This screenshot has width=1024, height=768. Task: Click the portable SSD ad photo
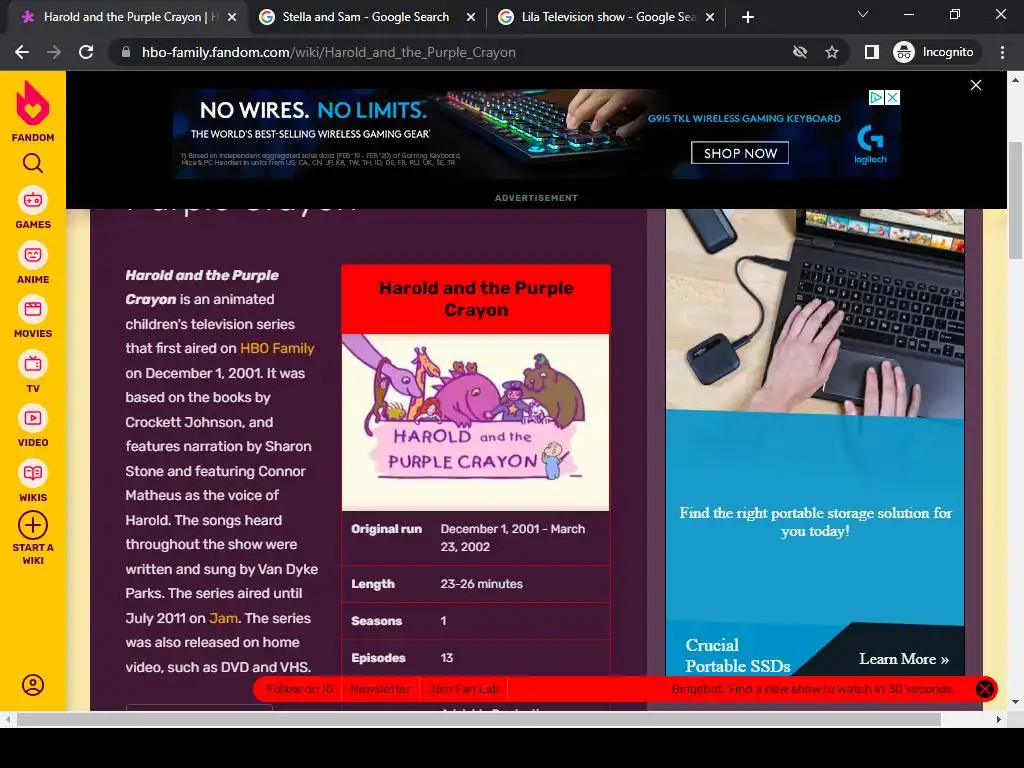click(x=815, y=312)
